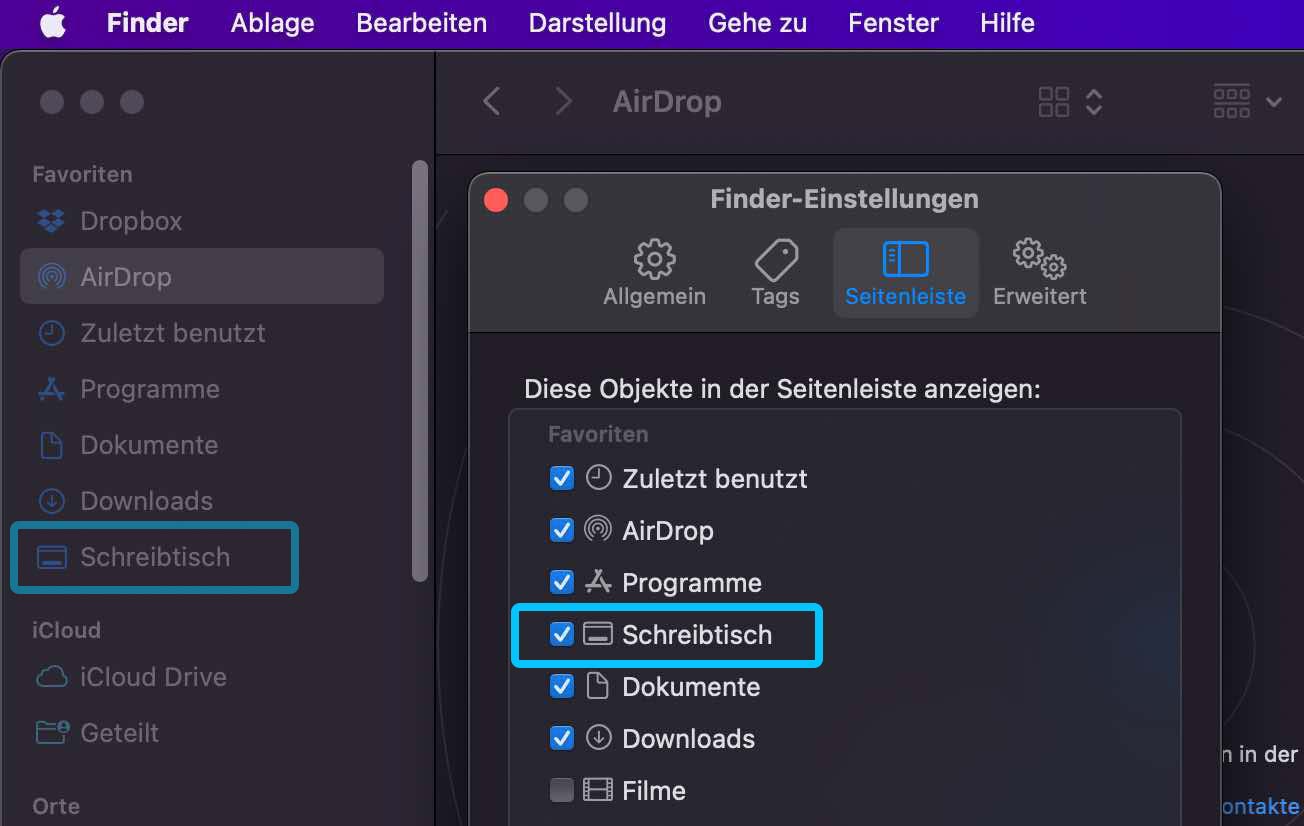Click the Favoriten heading in Finder sidebar
Image resolution: width=1304 pixels, height=826 pixels.
click(x=82, y=174)
